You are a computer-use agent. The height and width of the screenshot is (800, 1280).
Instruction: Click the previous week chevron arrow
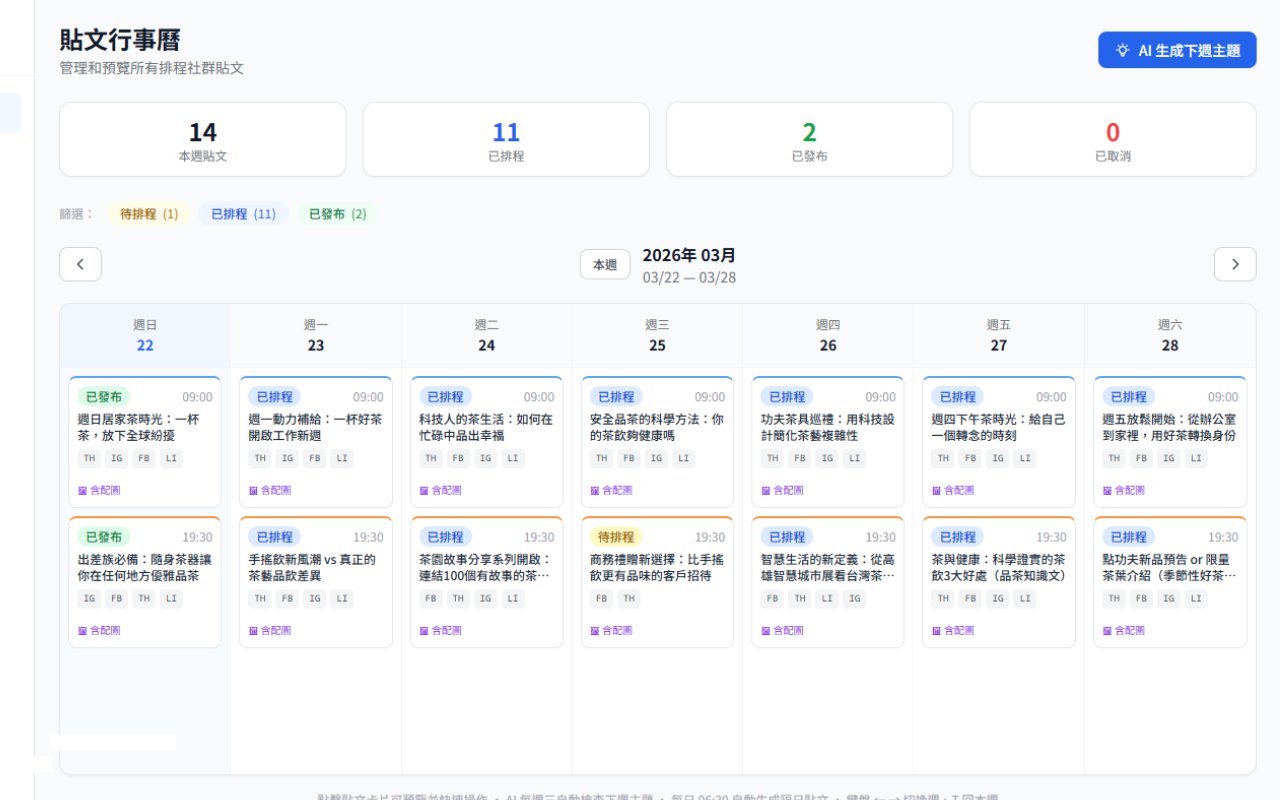coord(80,263)
